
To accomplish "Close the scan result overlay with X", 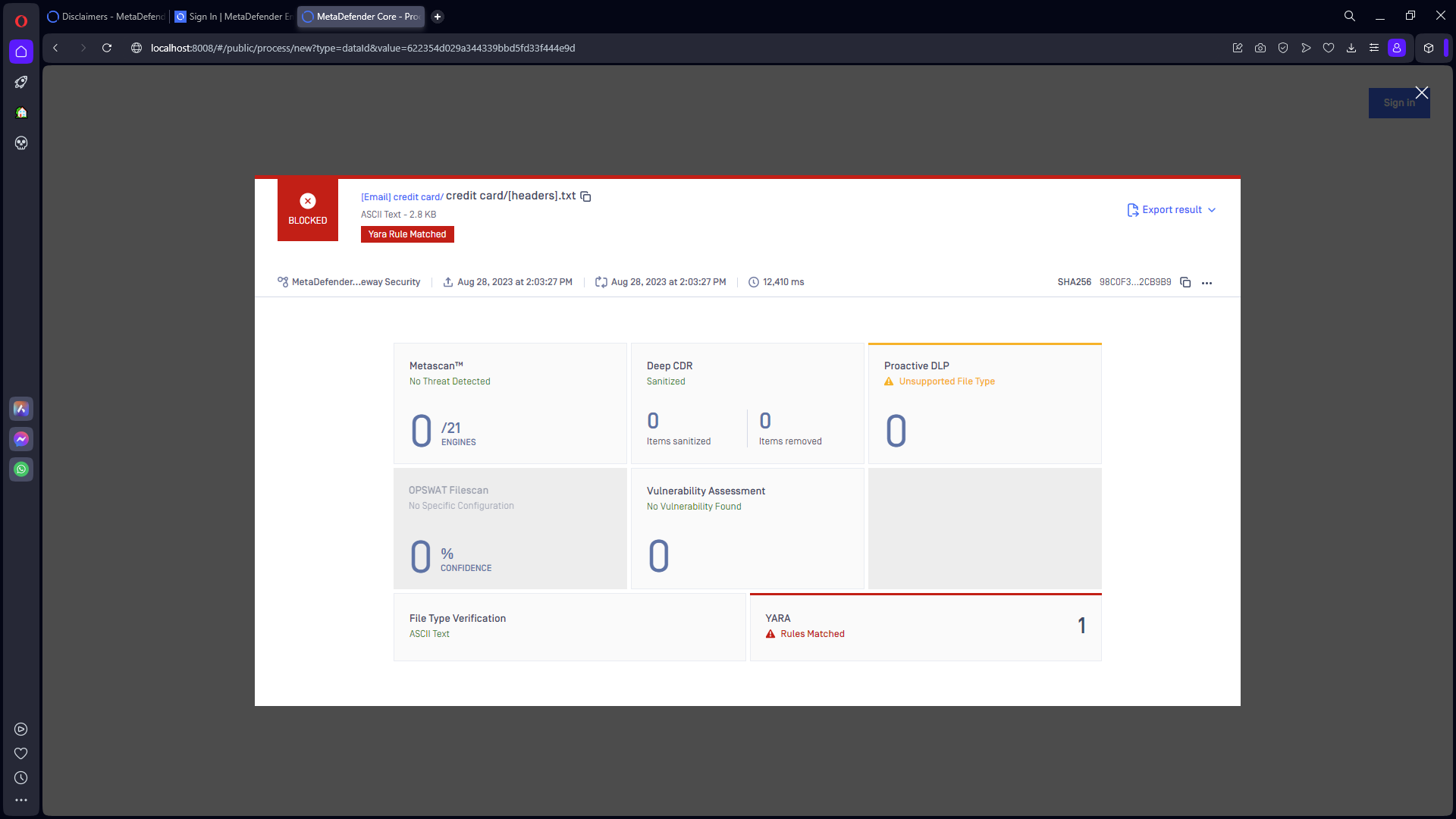I will [x=1422, y=93].
